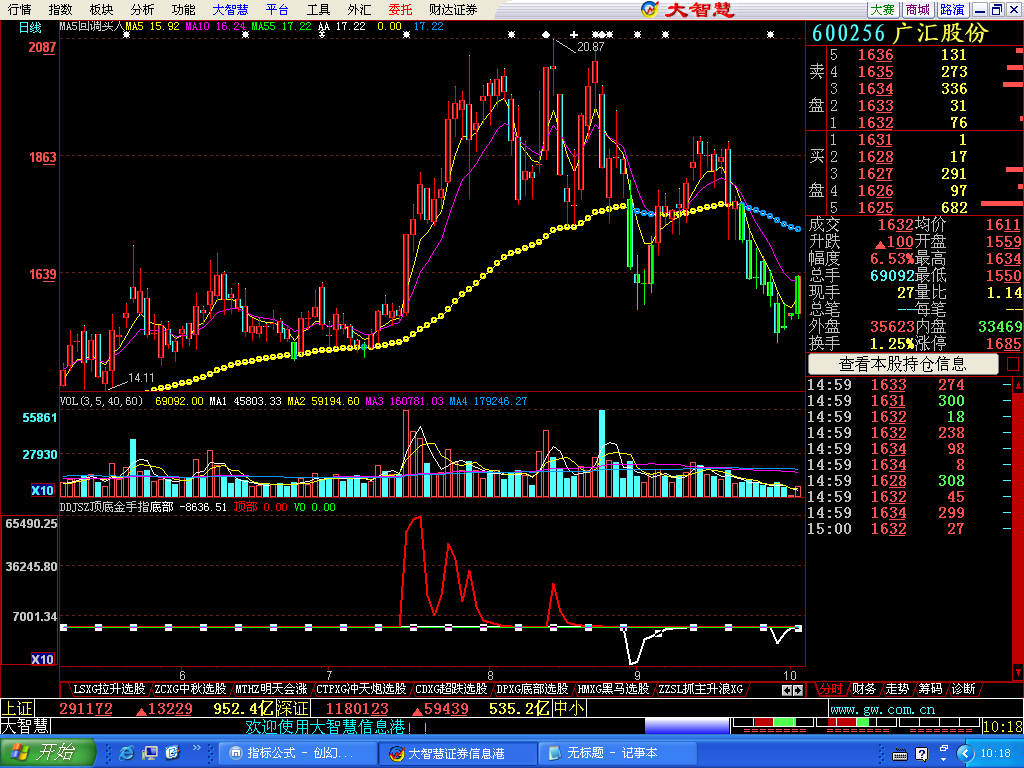Screen dimensions: 1024x768
Task: Select the CDXG超跌选股 tab
Action: point(451,689)
